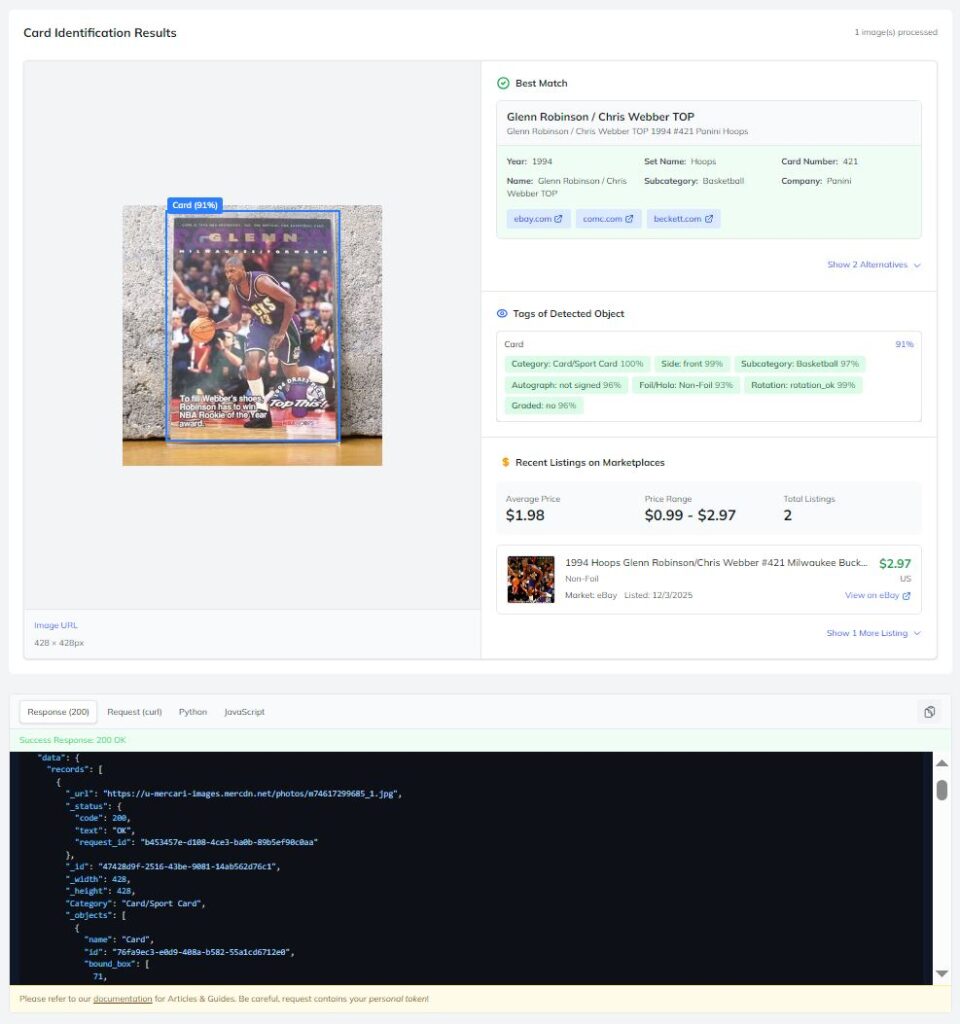Expand Show 2 Alternatives
This screenshot has height=1024, width=960.
click(x=873, y=265)
